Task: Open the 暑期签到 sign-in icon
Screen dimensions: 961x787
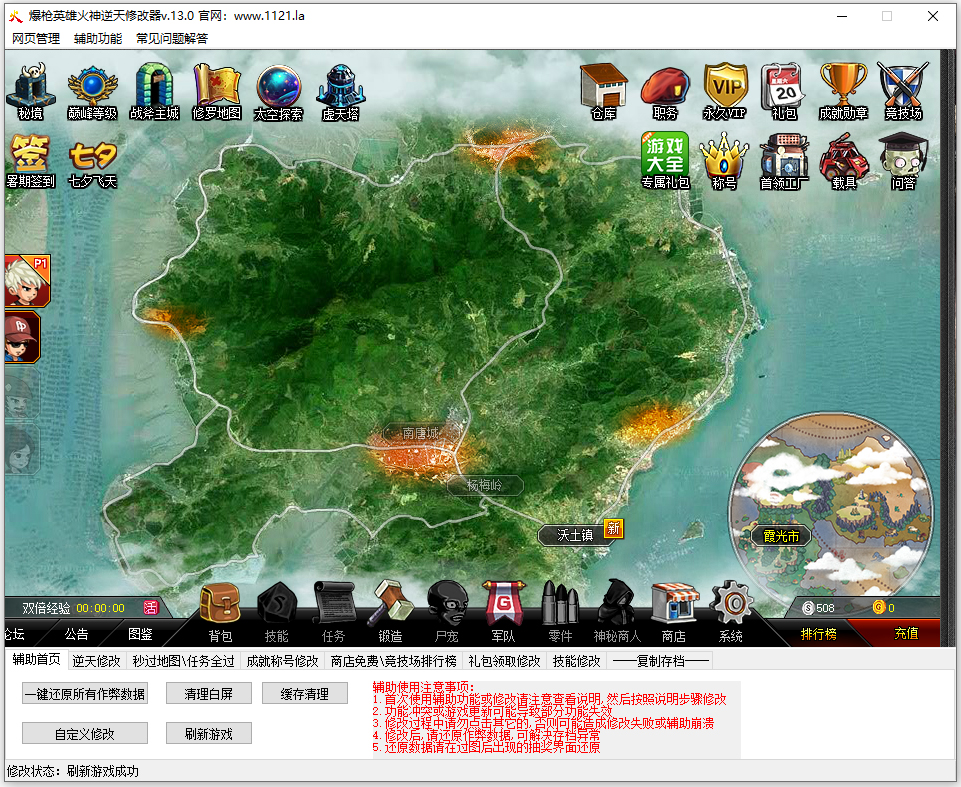Action: (x=30, y=161)
